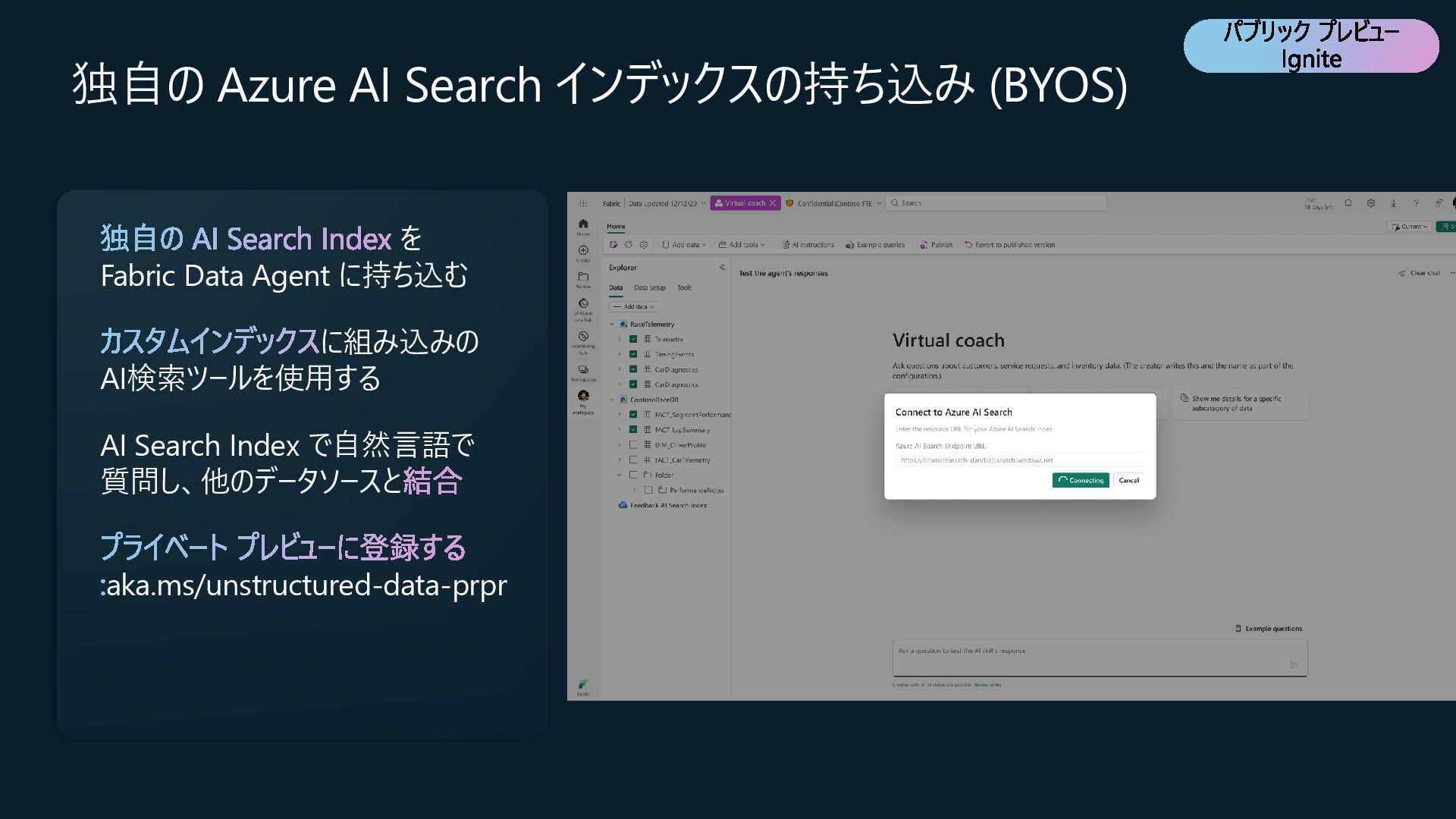Click the Clear chat button

click(x=1420, y=273)
